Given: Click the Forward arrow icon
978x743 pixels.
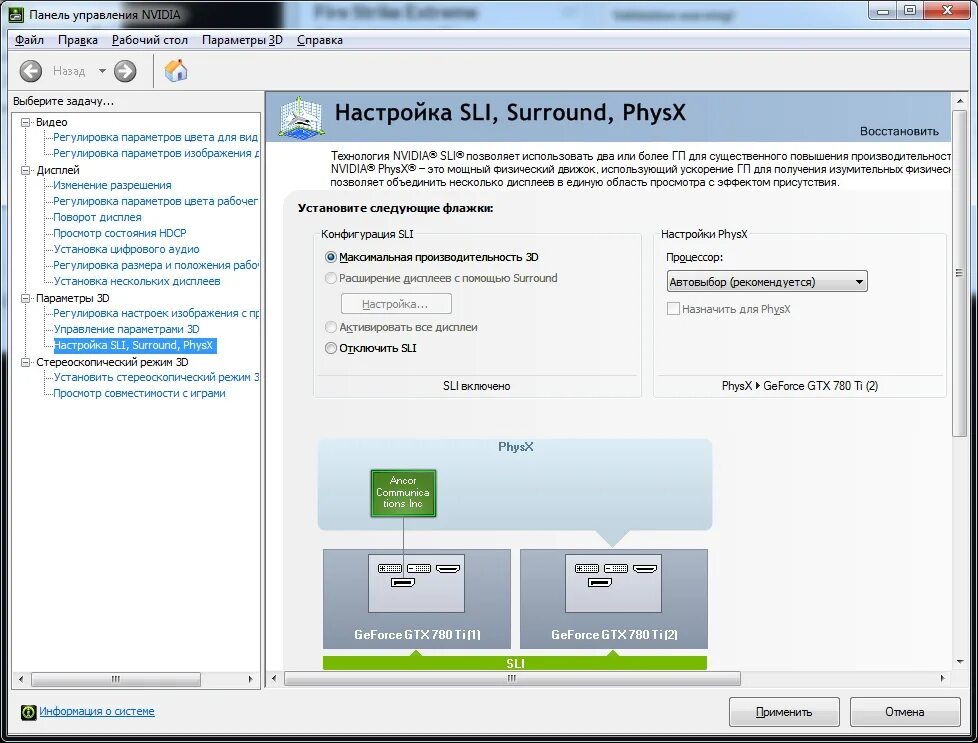Looking at the screenshot, I should 125,71.
